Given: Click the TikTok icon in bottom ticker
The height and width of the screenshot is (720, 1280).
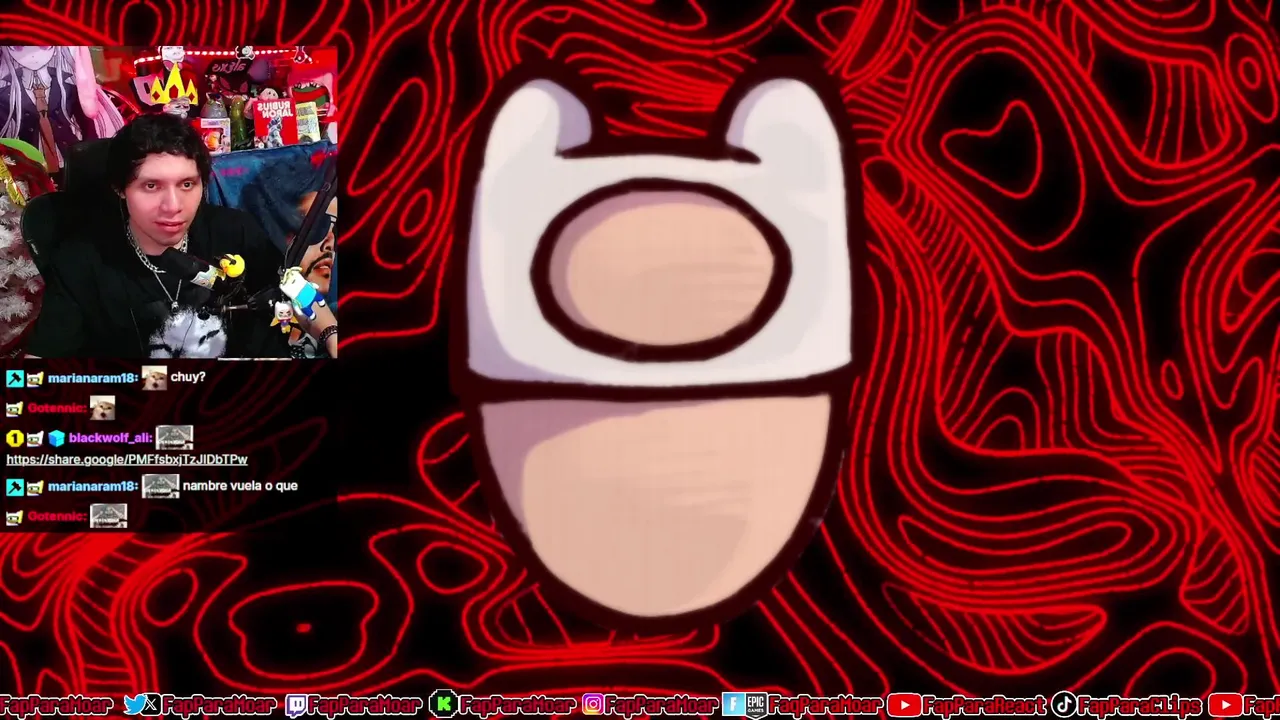Looking at the screenshot, I should [x=1064, y=705].
